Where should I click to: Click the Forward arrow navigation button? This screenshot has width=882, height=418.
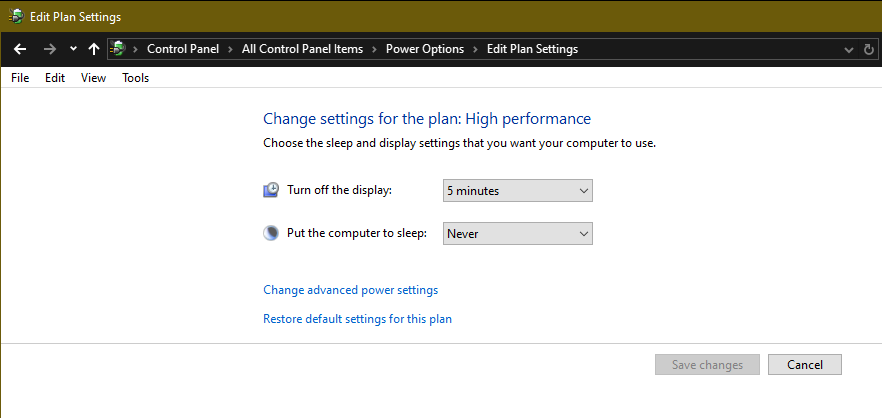coord(49,49)
